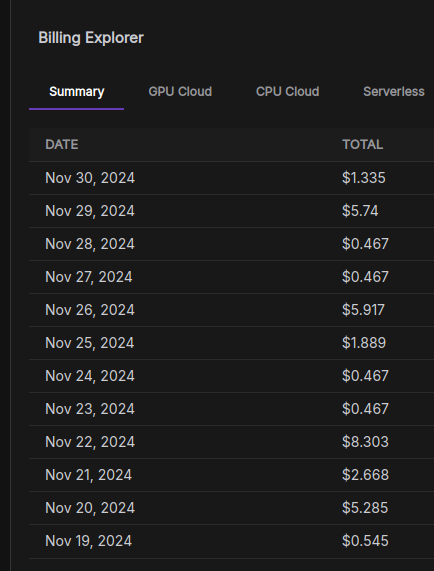This screenshot has width=434, height=571.
Task: Click the DATE column header
Action: pyautogui.click(x=62, y=145)
